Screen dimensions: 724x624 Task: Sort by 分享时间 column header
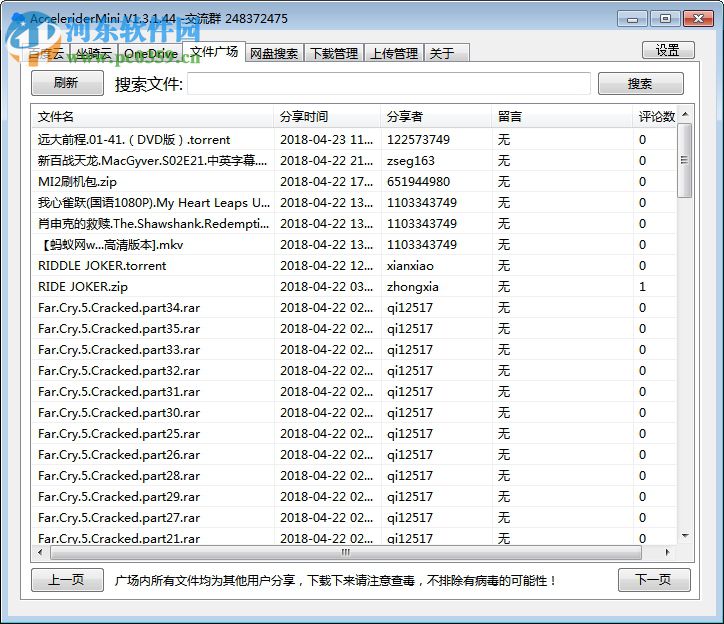(327, 116)
